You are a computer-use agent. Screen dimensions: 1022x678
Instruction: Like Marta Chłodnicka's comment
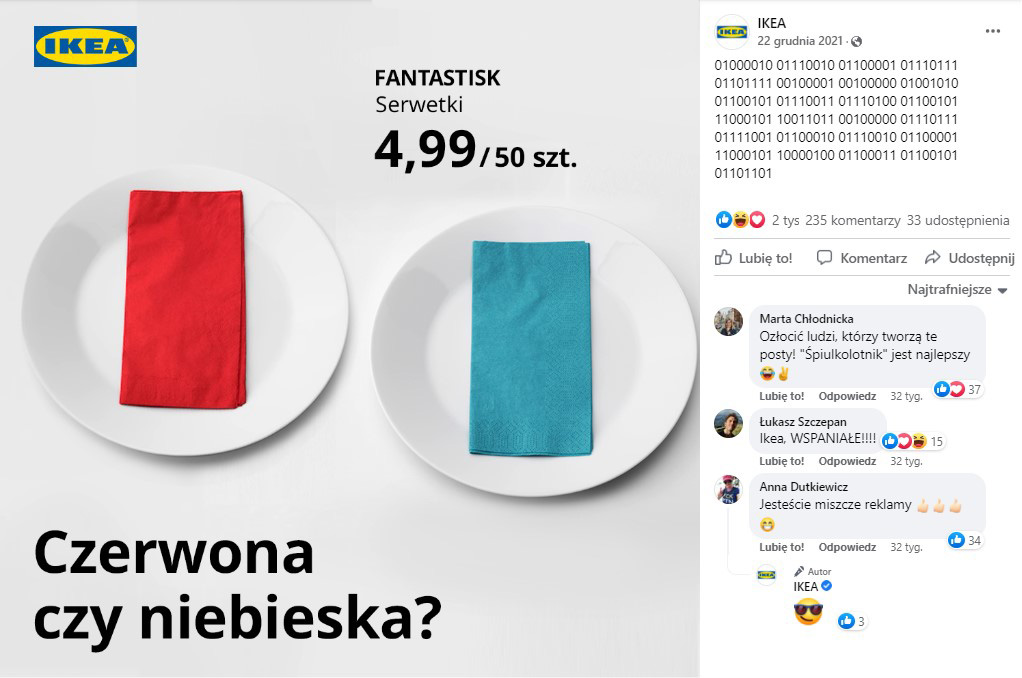(781, 396)
